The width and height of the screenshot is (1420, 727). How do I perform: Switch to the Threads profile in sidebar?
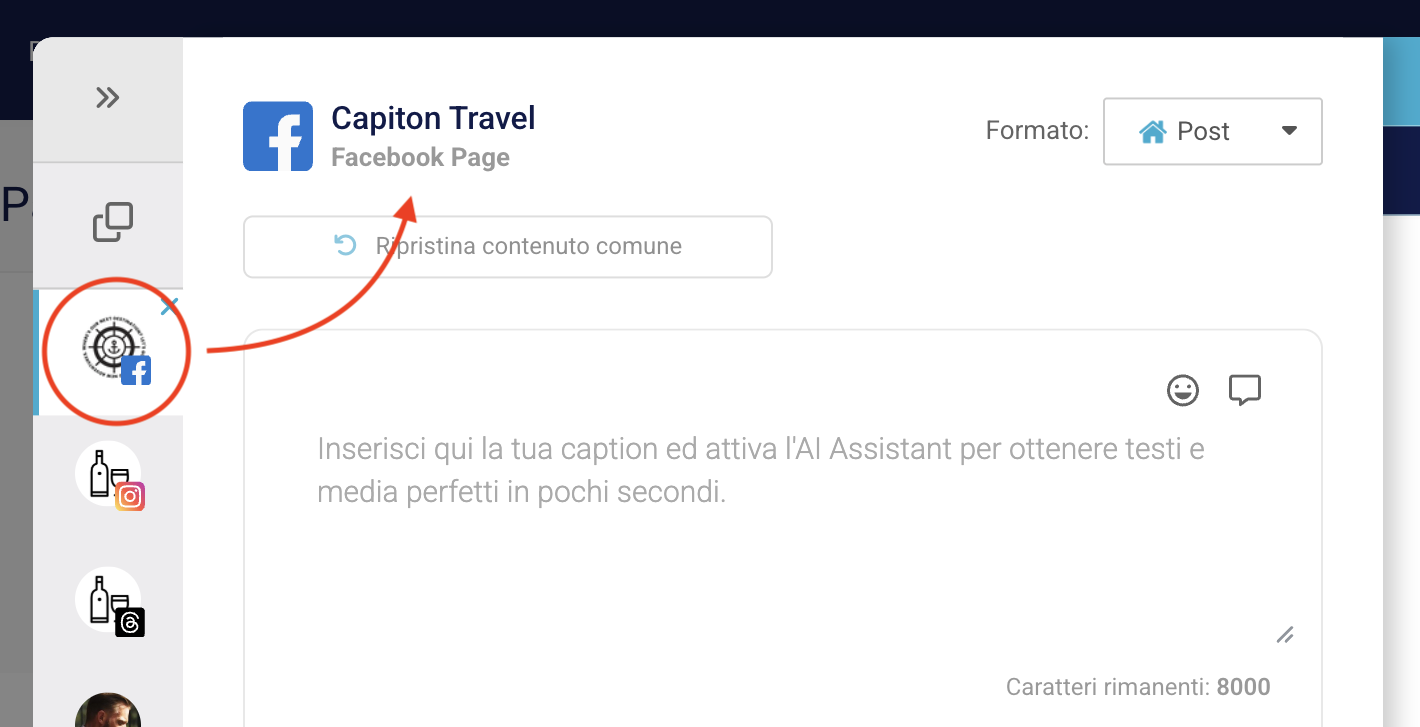(x=108, y=601)
